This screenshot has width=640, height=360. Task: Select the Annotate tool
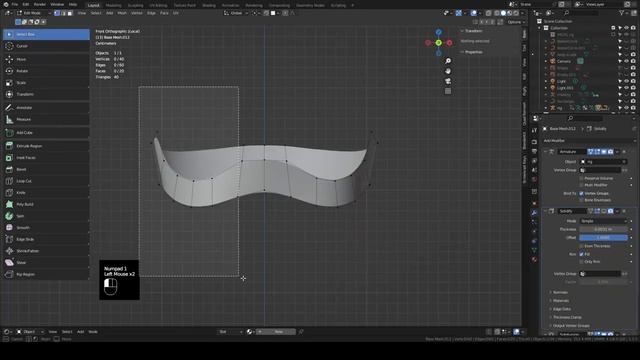46,108
